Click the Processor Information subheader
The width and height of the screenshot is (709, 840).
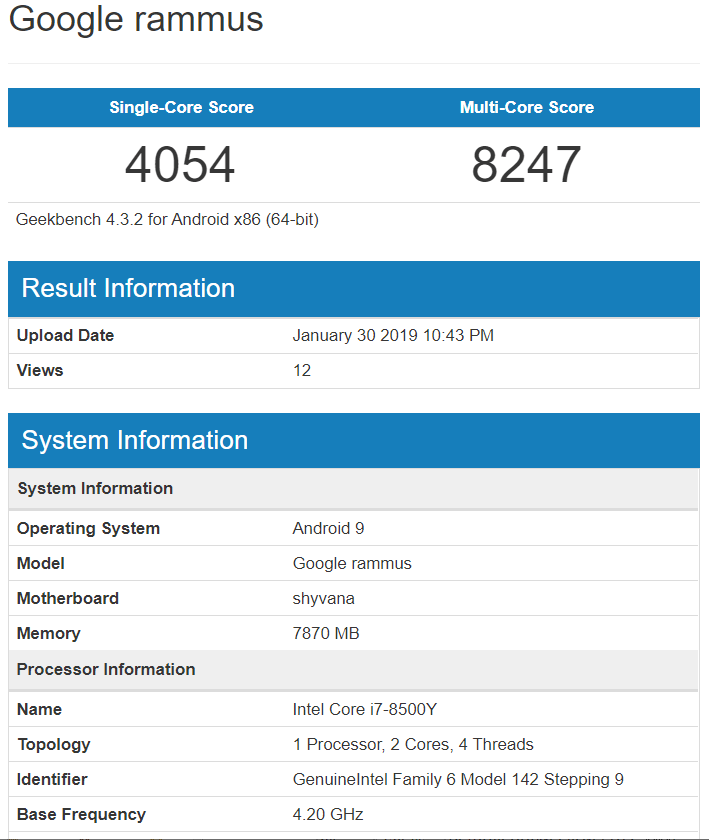353,670
